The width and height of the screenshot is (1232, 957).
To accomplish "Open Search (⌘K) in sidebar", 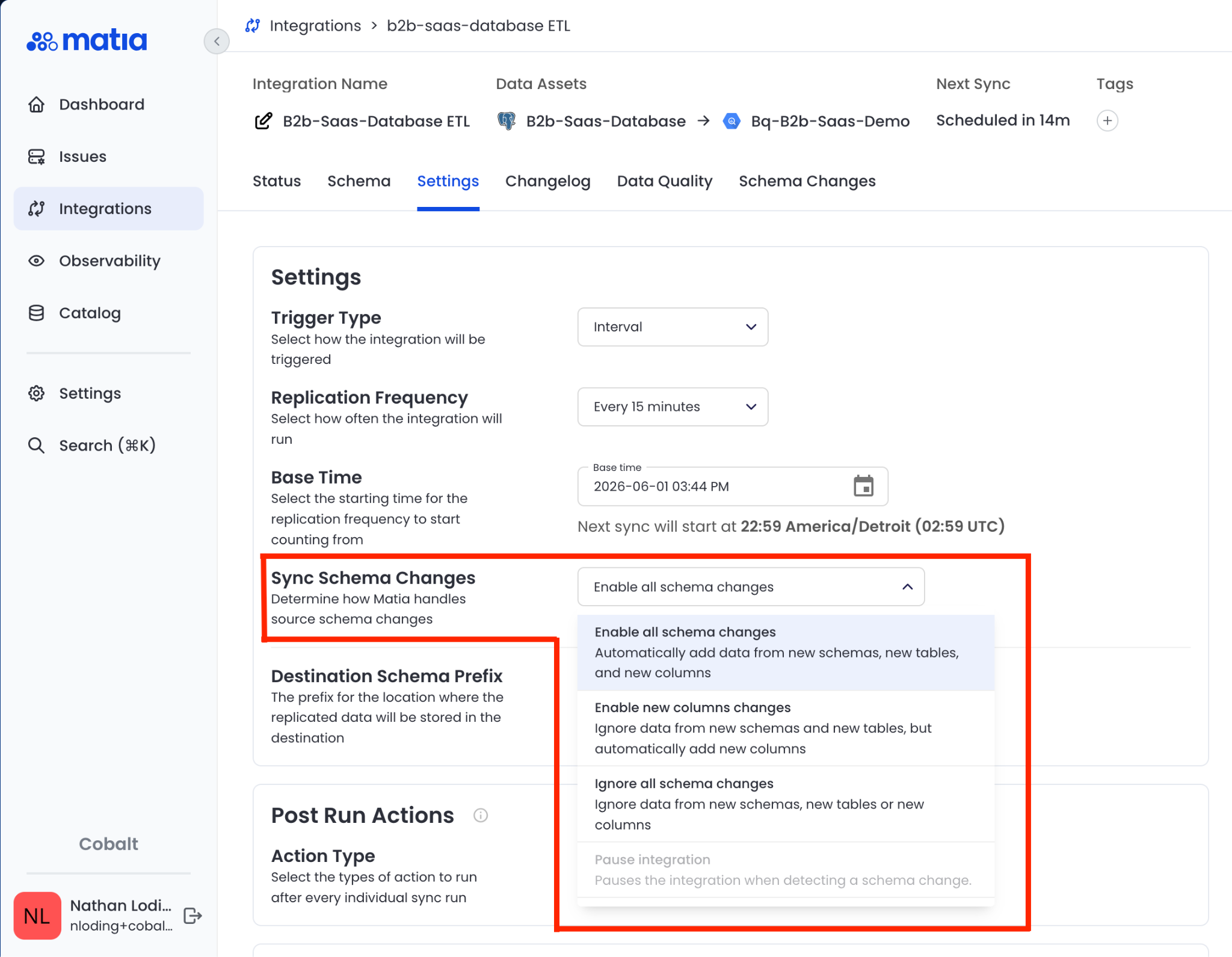I will [x=108, y=446].
